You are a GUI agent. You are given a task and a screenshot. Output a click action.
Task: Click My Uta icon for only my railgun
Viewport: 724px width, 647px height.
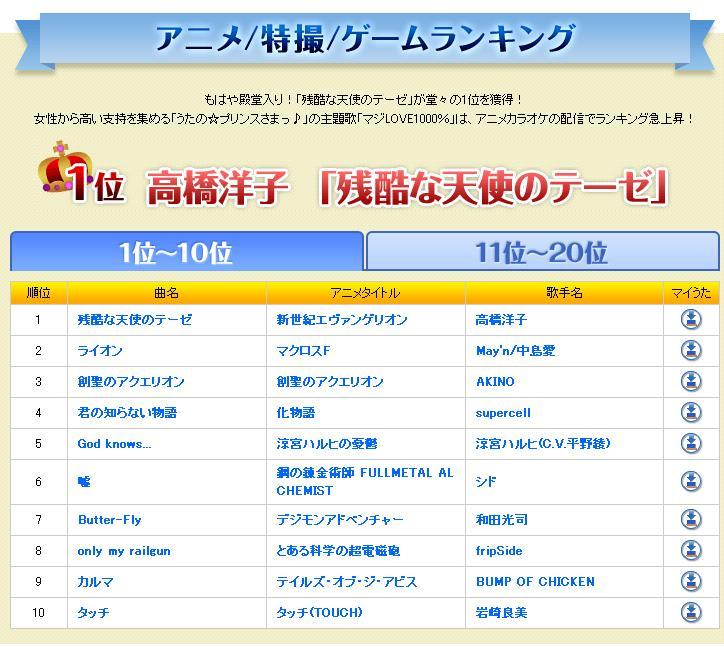tap(690, 551)
